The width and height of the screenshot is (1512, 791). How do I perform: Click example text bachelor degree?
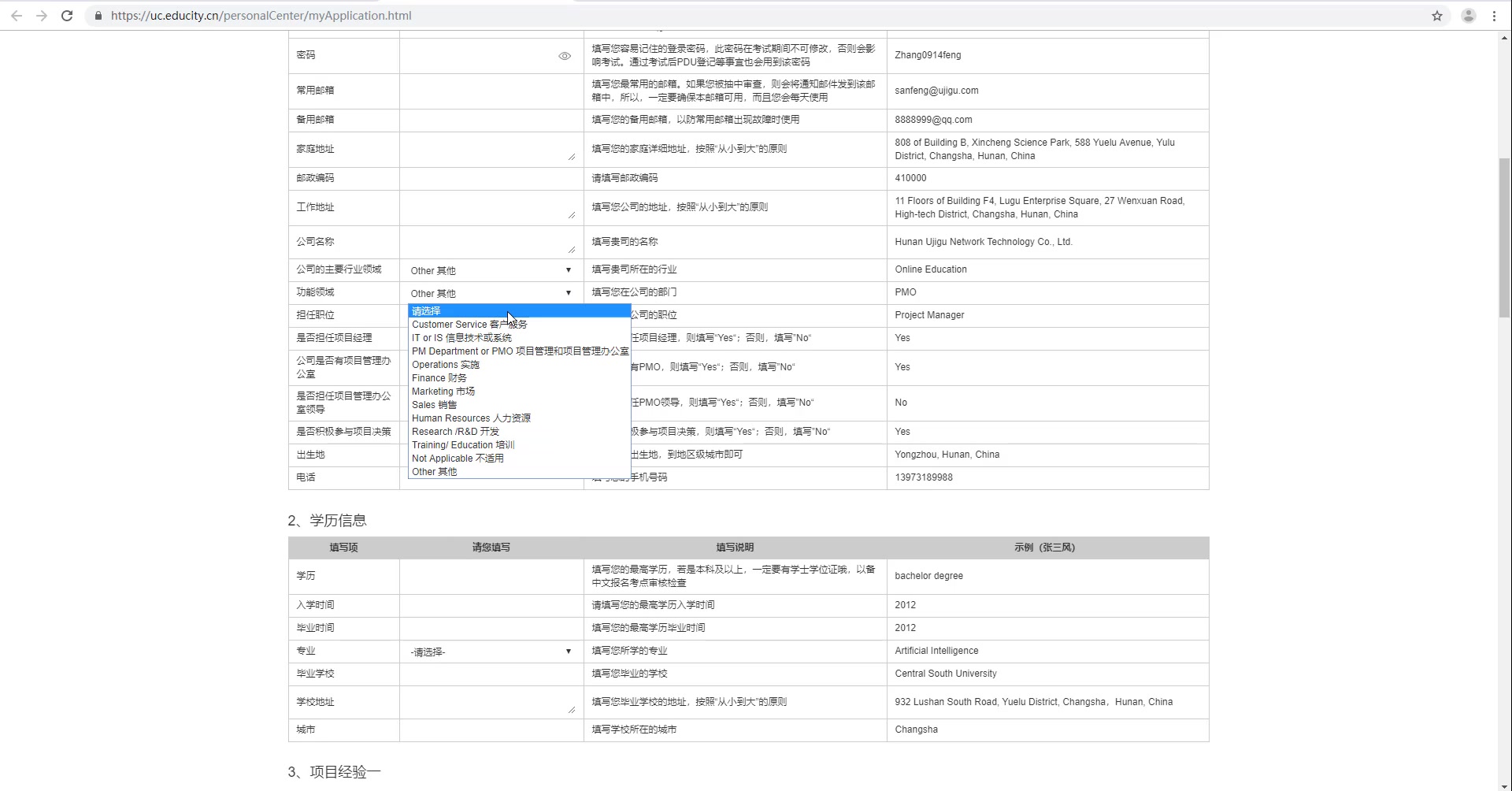tap(928, 576)
